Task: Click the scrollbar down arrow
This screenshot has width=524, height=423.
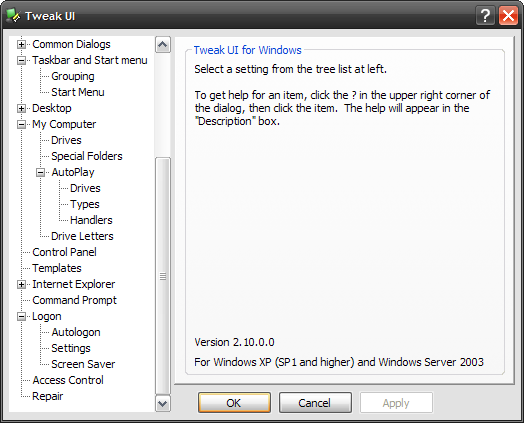Action: [163, 403]
